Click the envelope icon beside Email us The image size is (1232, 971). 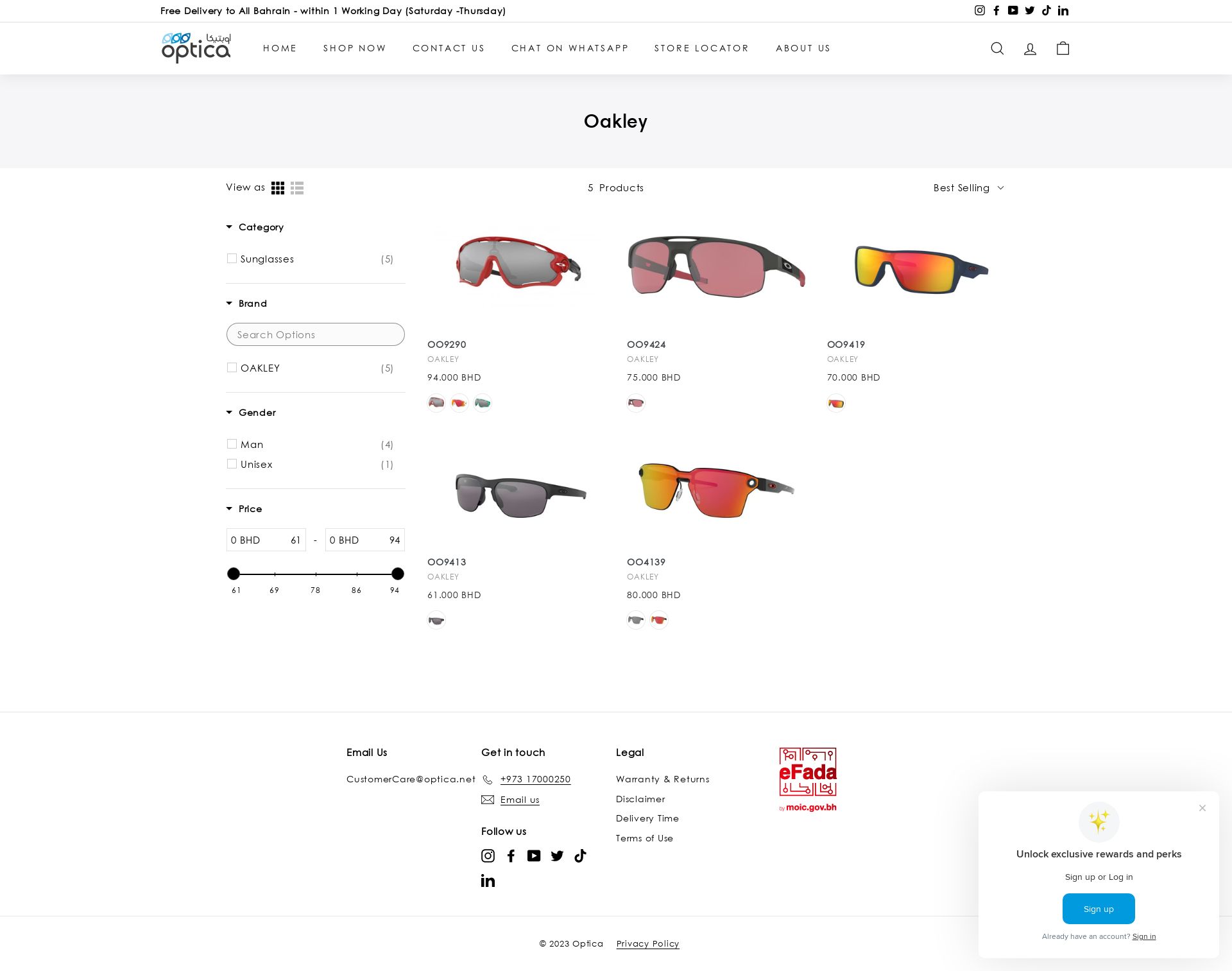pyautogui.click(x=488, y=800)
